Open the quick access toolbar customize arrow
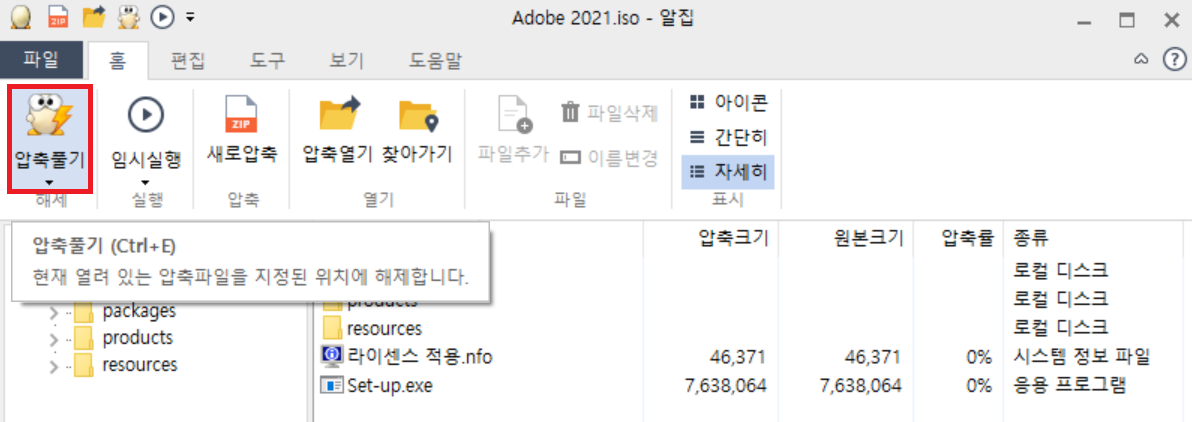The width and height of the screenshot is (1192, 422). coord(190,16)
